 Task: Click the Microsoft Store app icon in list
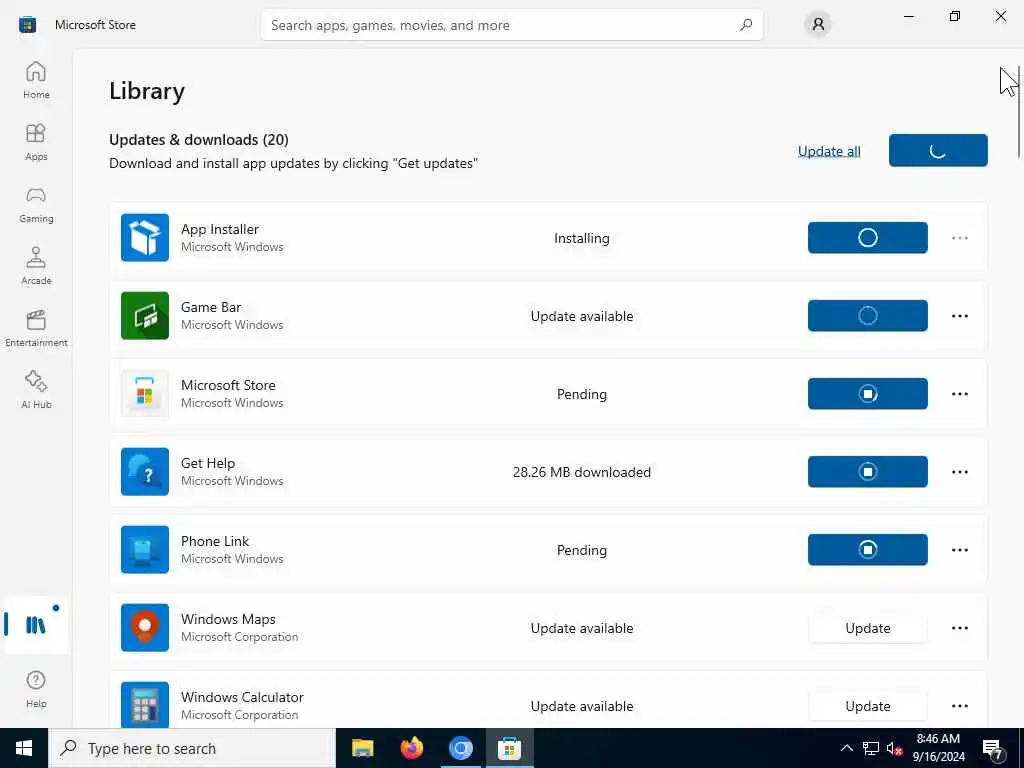pyautogui.click(x=145, y=394)
